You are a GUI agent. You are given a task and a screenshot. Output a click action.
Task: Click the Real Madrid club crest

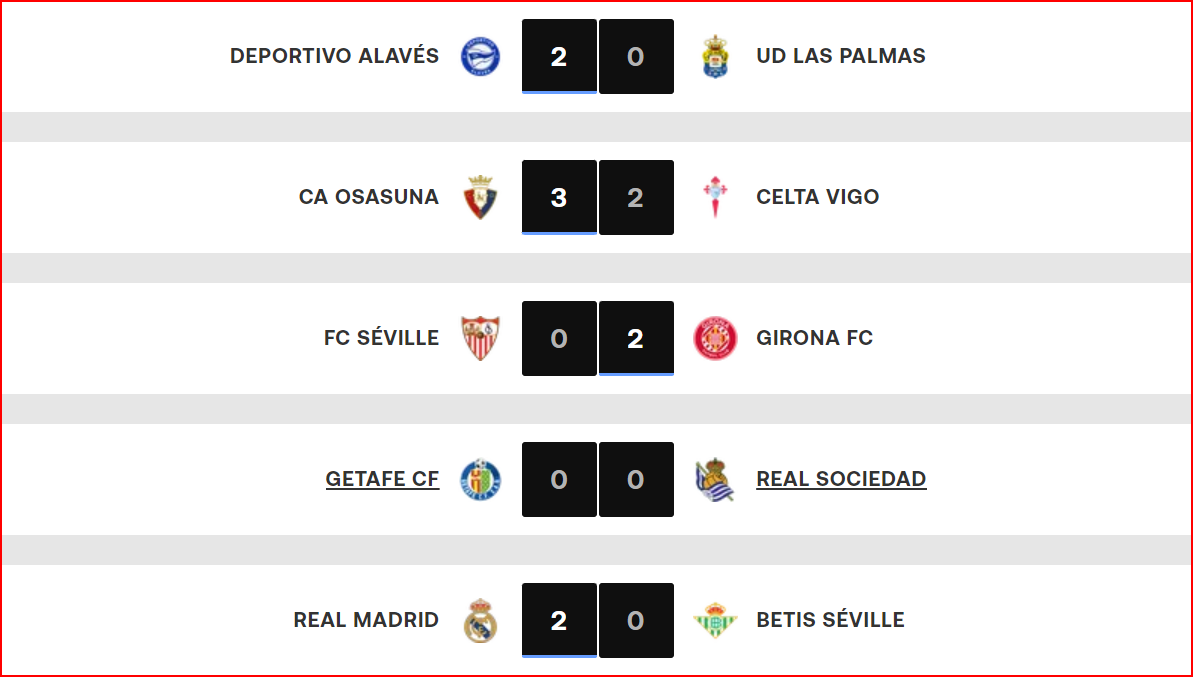[481, 620]
